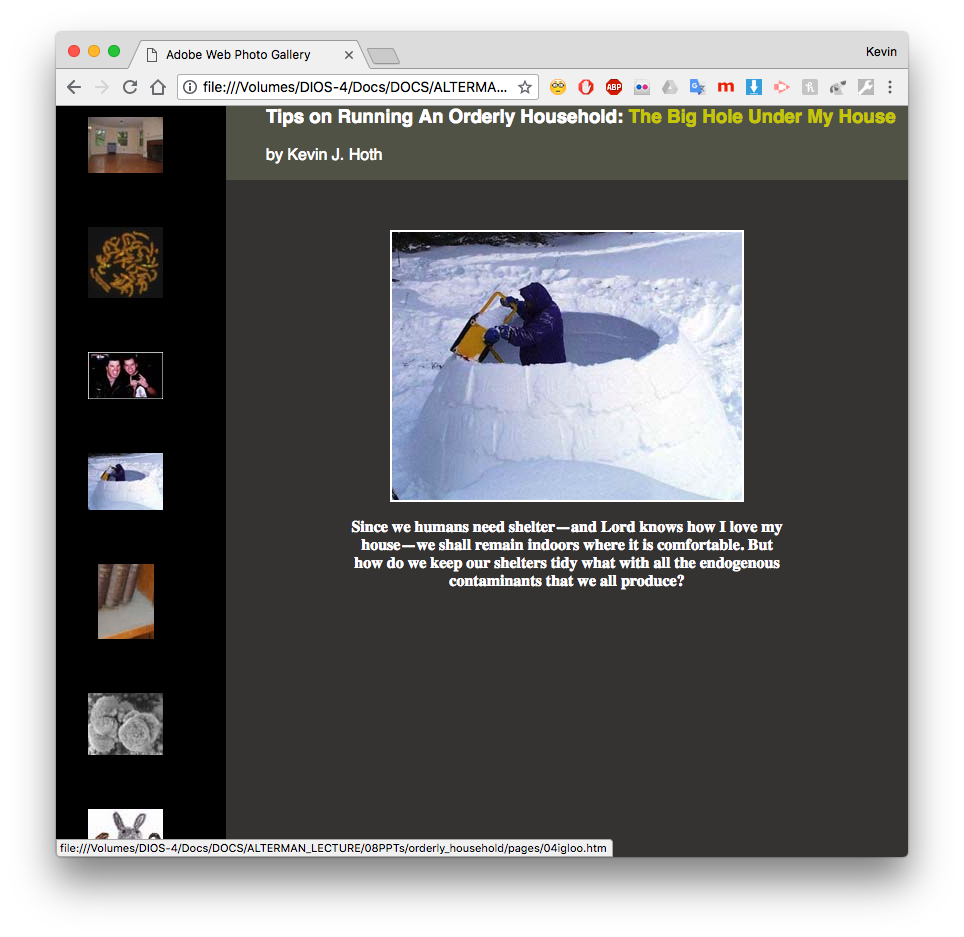This screenshot has height=937, width=964.
Task: Open the grey h script extension
Action: click(x=810, y=87)
